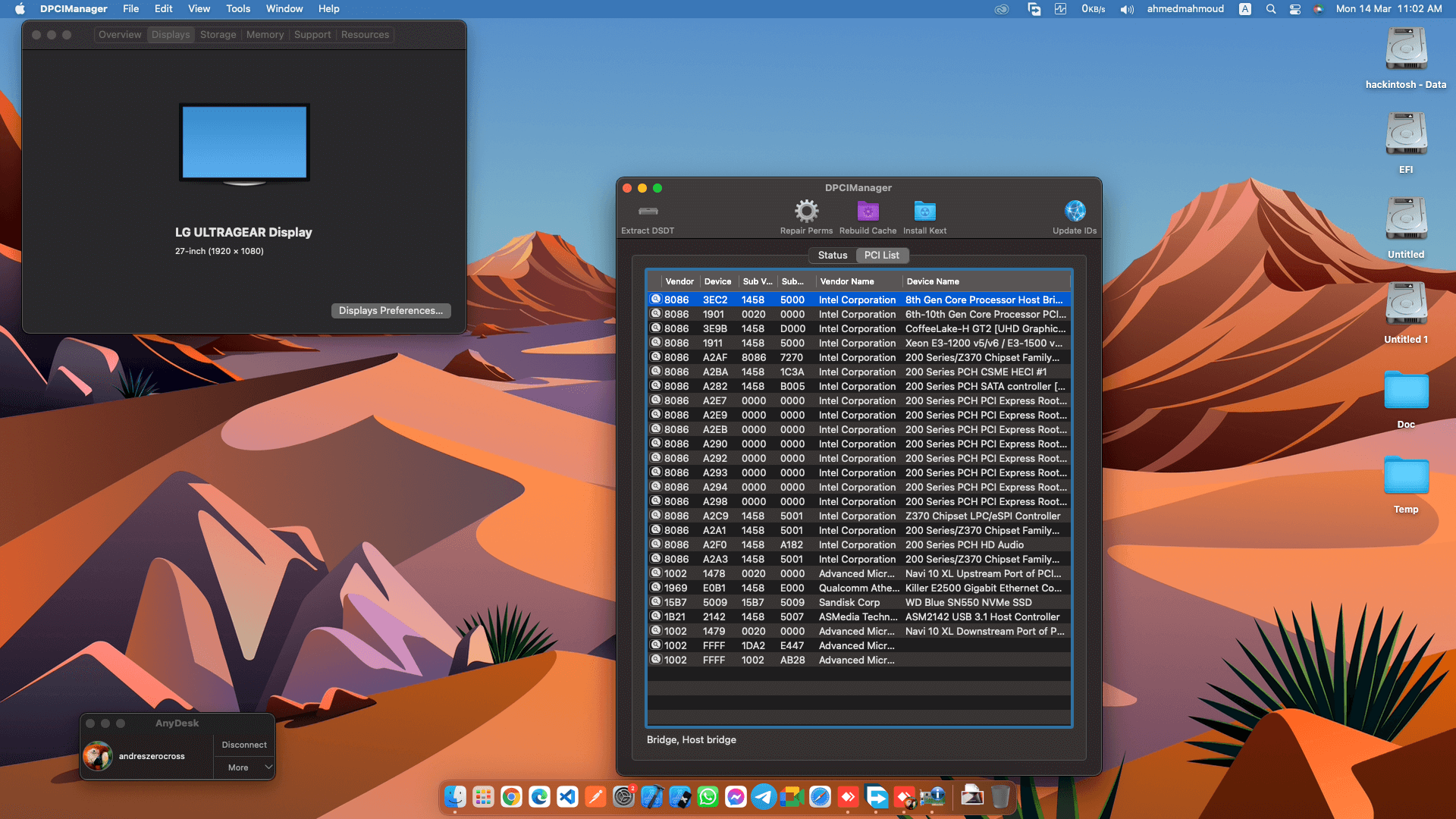1456x819 pixels.
Task: Select the CoffeeLake-H GT2 [UHD Graphic... row
Action: [858, 328]
